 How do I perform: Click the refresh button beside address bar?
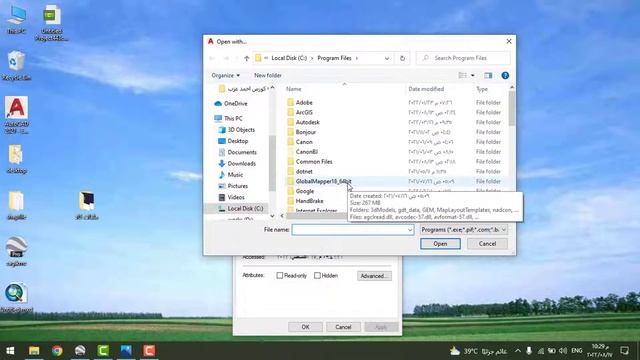coord(402,58)
